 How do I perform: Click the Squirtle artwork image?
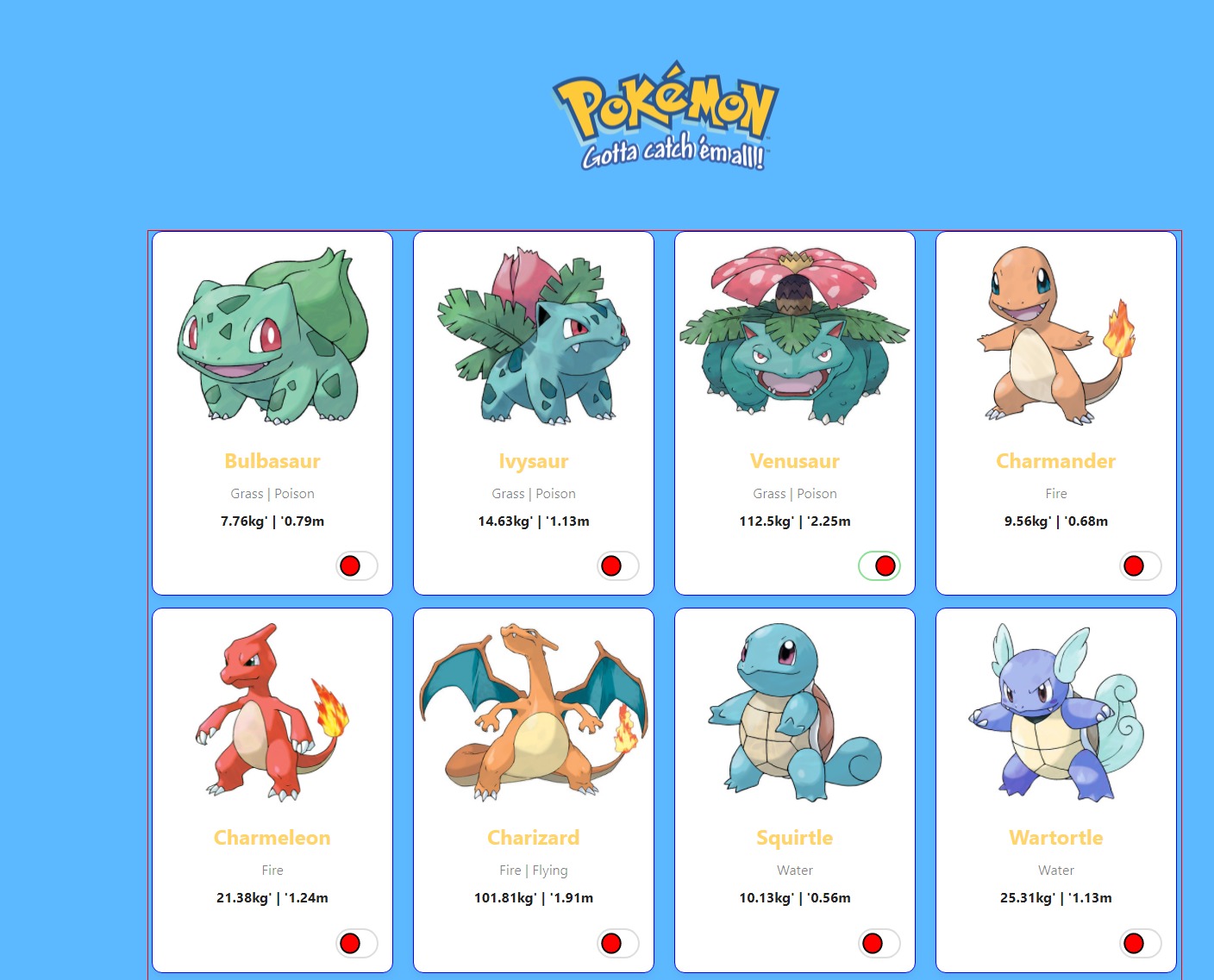(x=795, y=712)
